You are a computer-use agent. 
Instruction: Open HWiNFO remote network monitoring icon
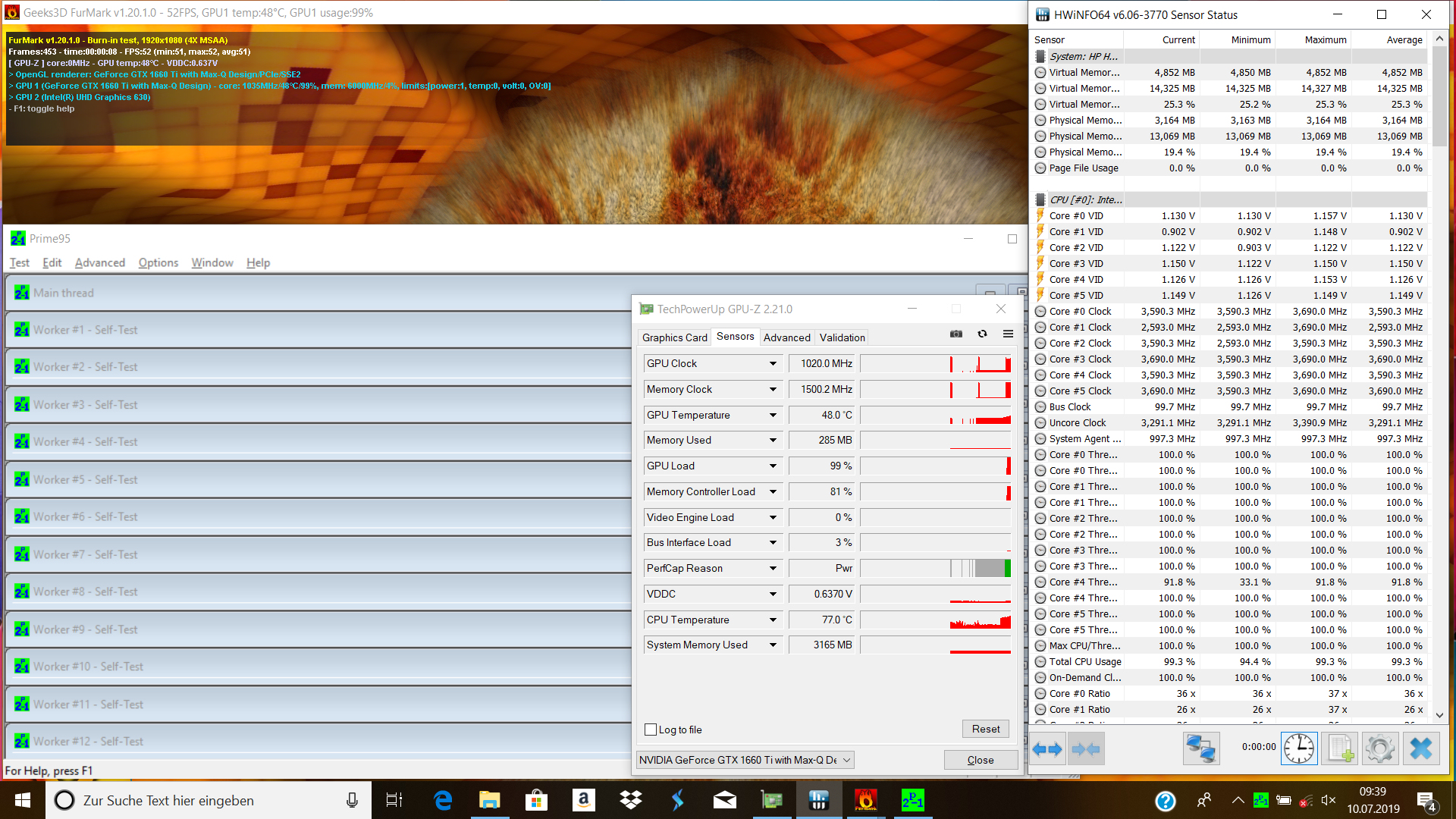point(1201,749)
